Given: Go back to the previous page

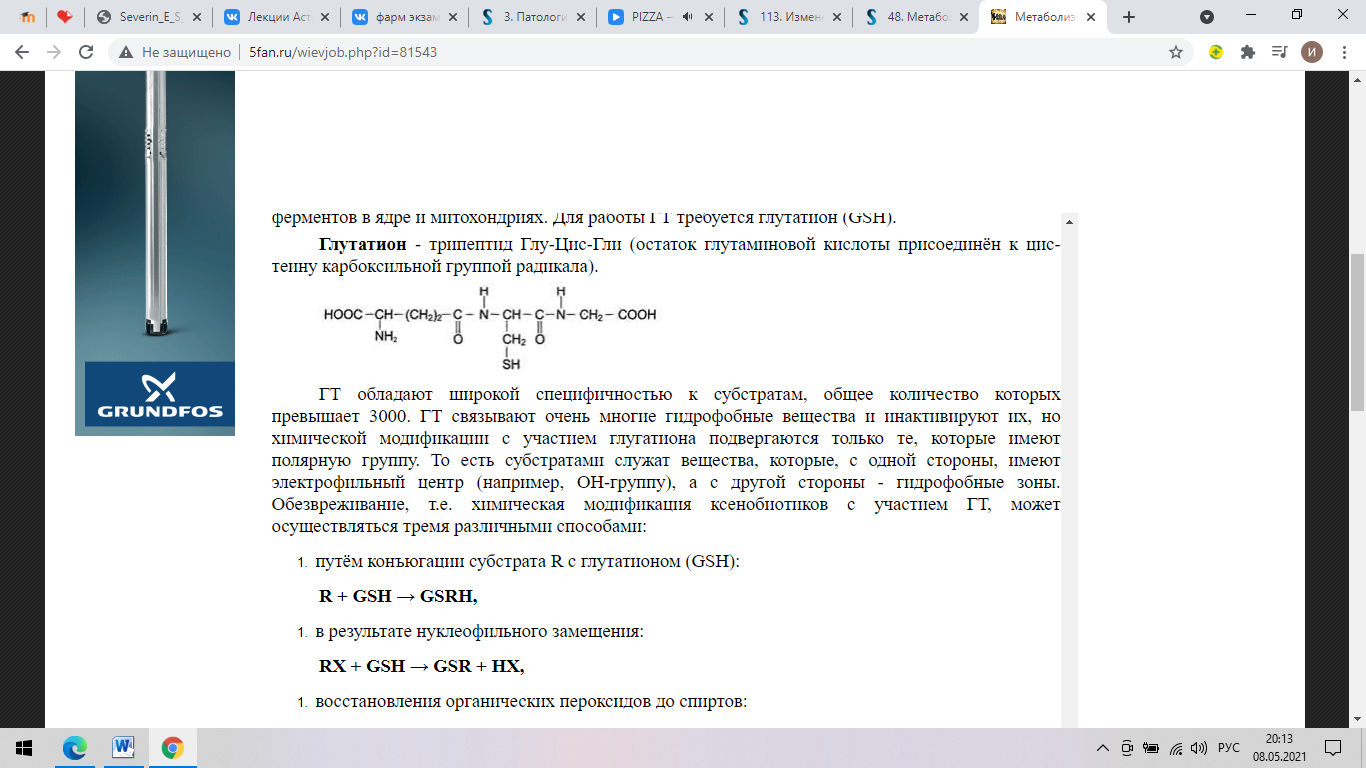Looking at the screenshot, I should point(22,52).
